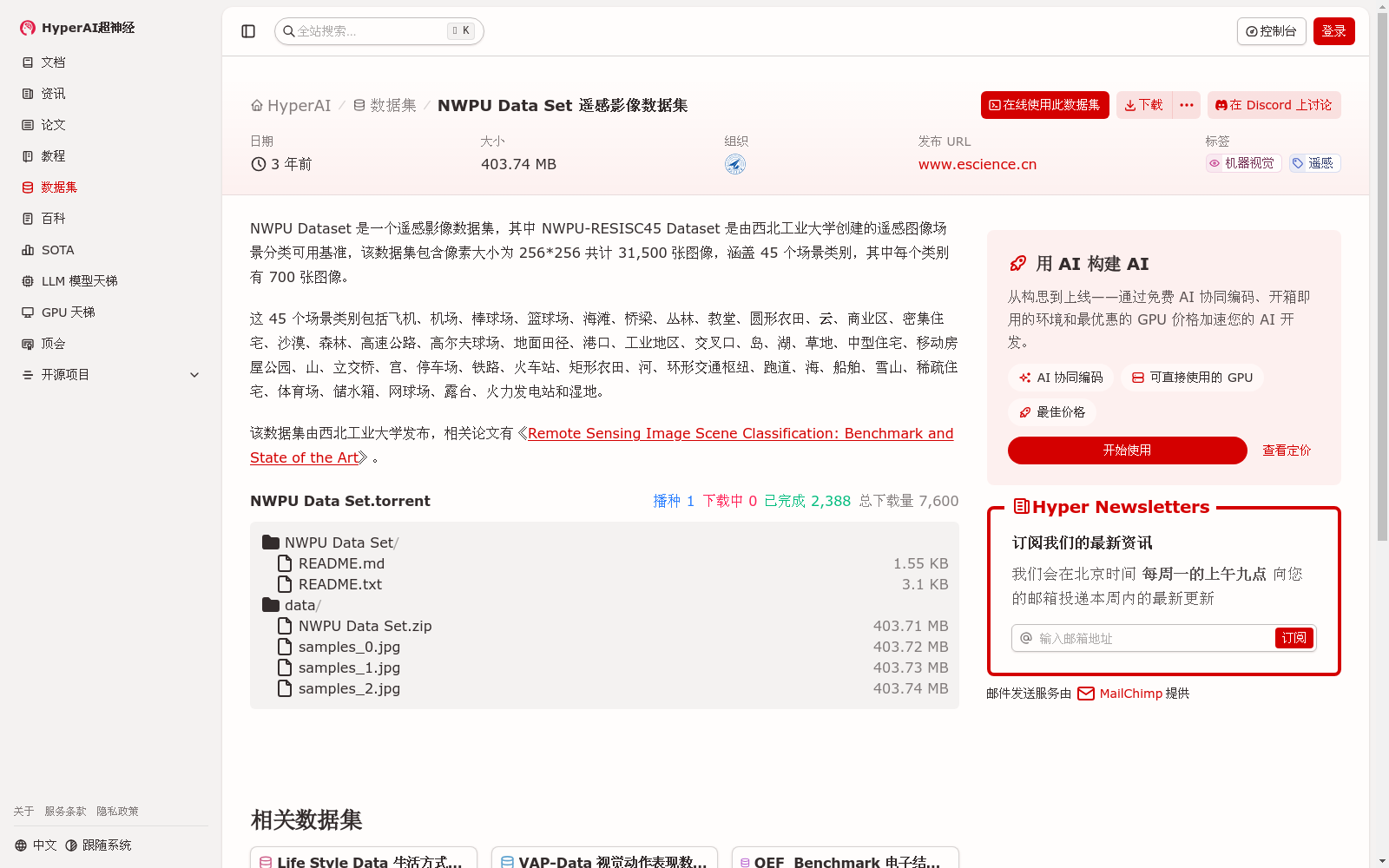Click the 遥感 tag
The width and height of the screenshot is (1389, 868).
(1314, 163)
